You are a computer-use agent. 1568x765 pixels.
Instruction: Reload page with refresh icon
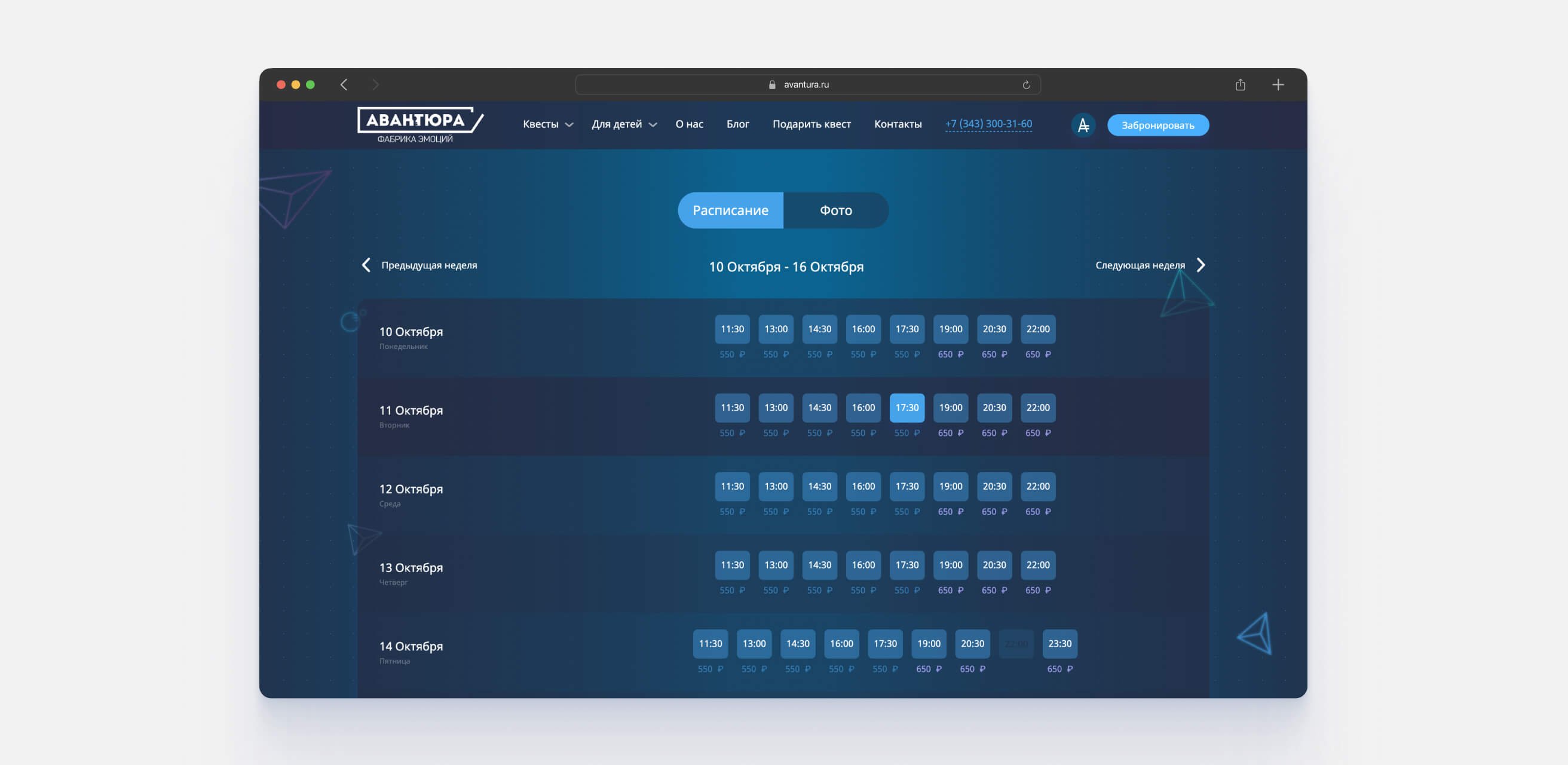coord(1025,85)
